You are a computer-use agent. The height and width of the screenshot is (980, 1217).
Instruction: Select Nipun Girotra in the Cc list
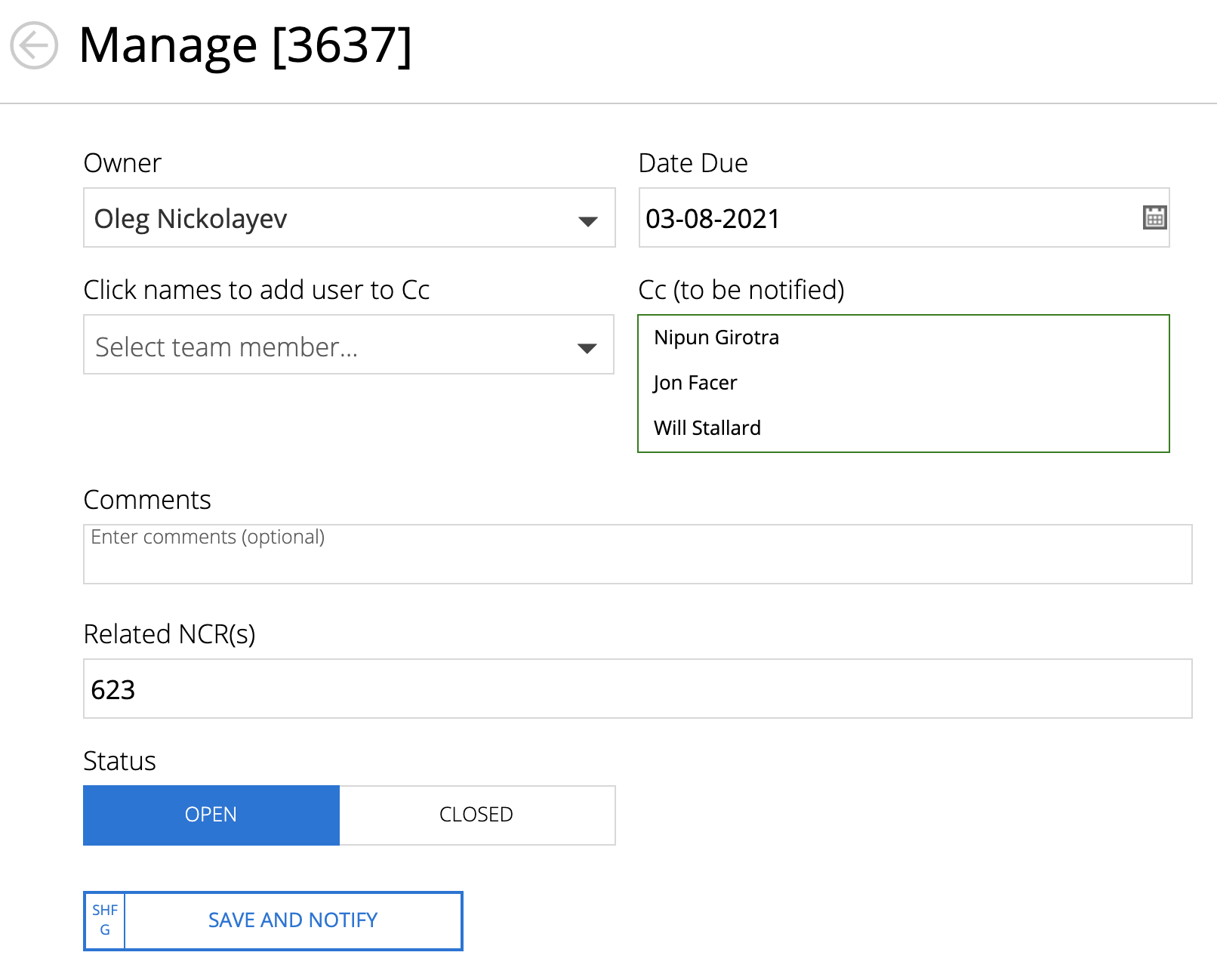716,337
